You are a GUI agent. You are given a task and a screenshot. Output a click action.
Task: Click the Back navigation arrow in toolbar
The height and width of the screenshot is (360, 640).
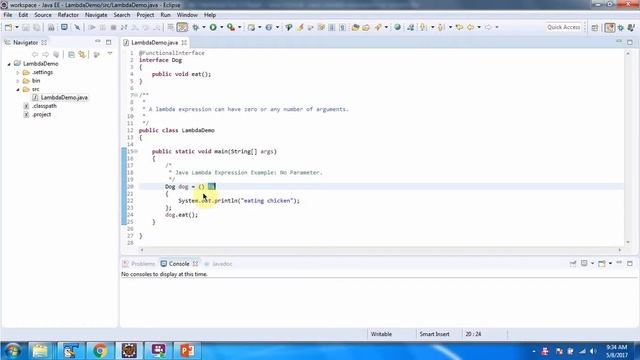(x=471, y=27)
